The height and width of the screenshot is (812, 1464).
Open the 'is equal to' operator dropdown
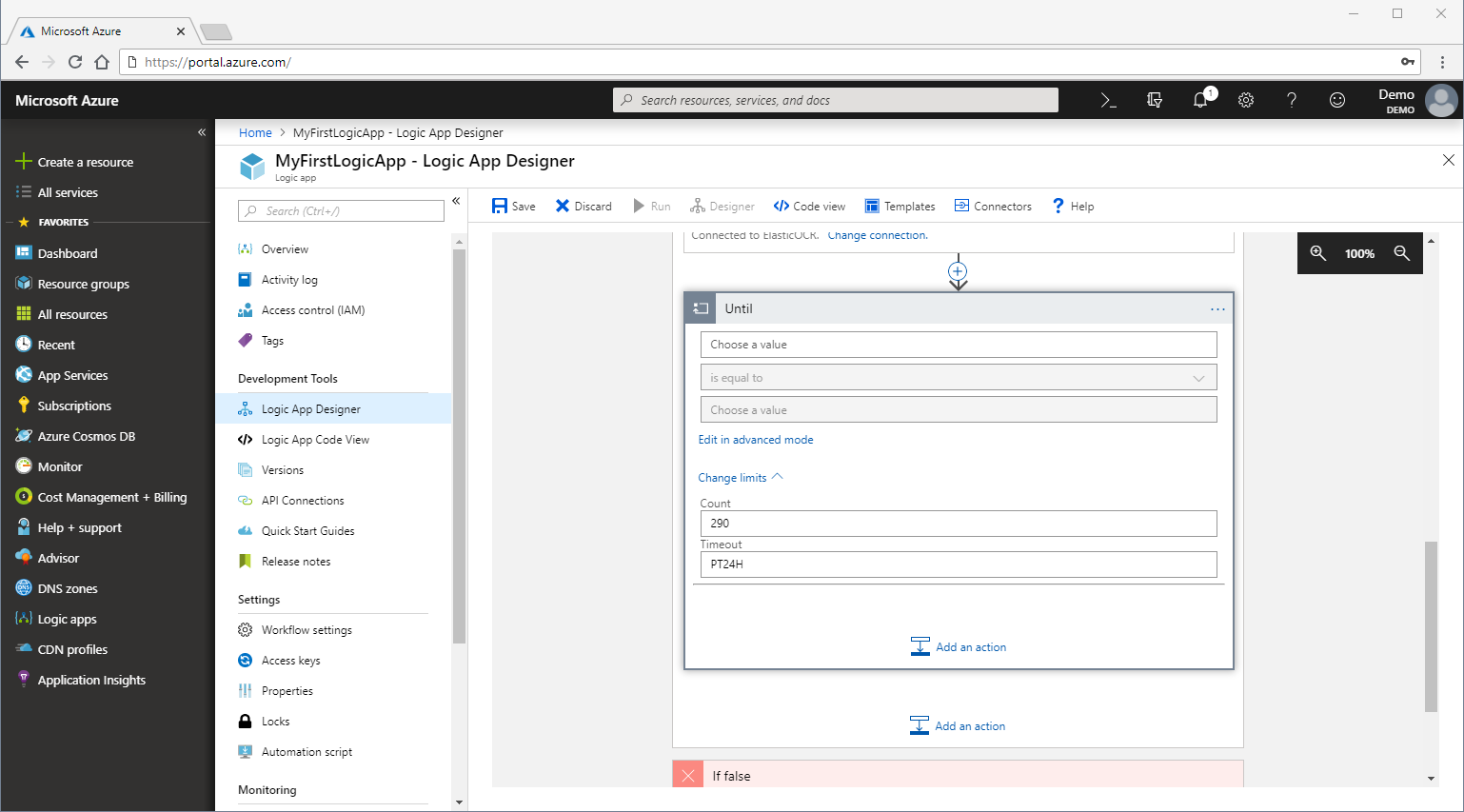coord(959,378)
